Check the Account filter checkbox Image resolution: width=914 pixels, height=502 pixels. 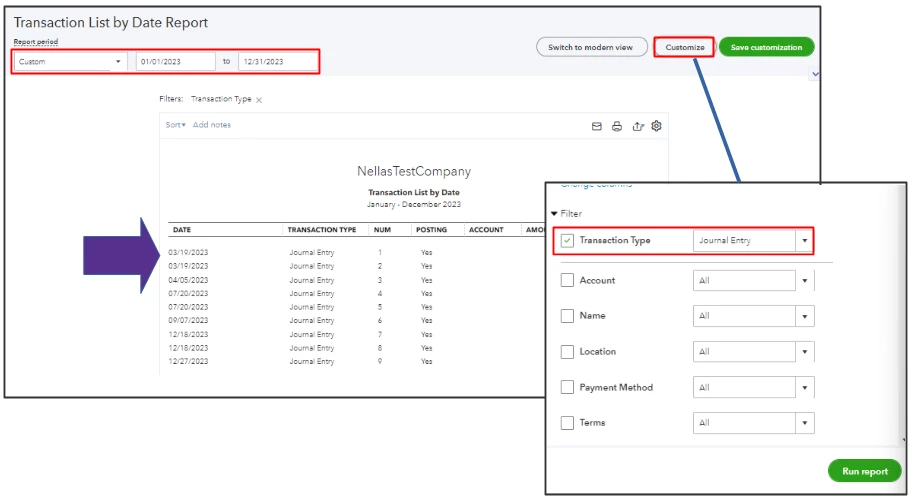(x=567, y=280)
